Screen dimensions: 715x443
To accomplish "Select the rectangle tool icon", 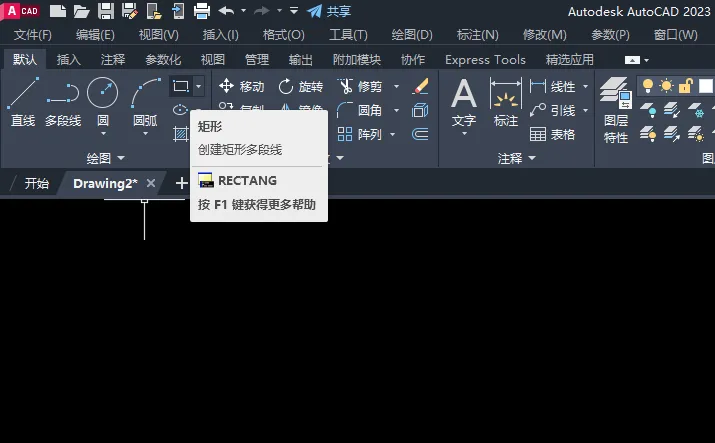I will coord(181,86).
